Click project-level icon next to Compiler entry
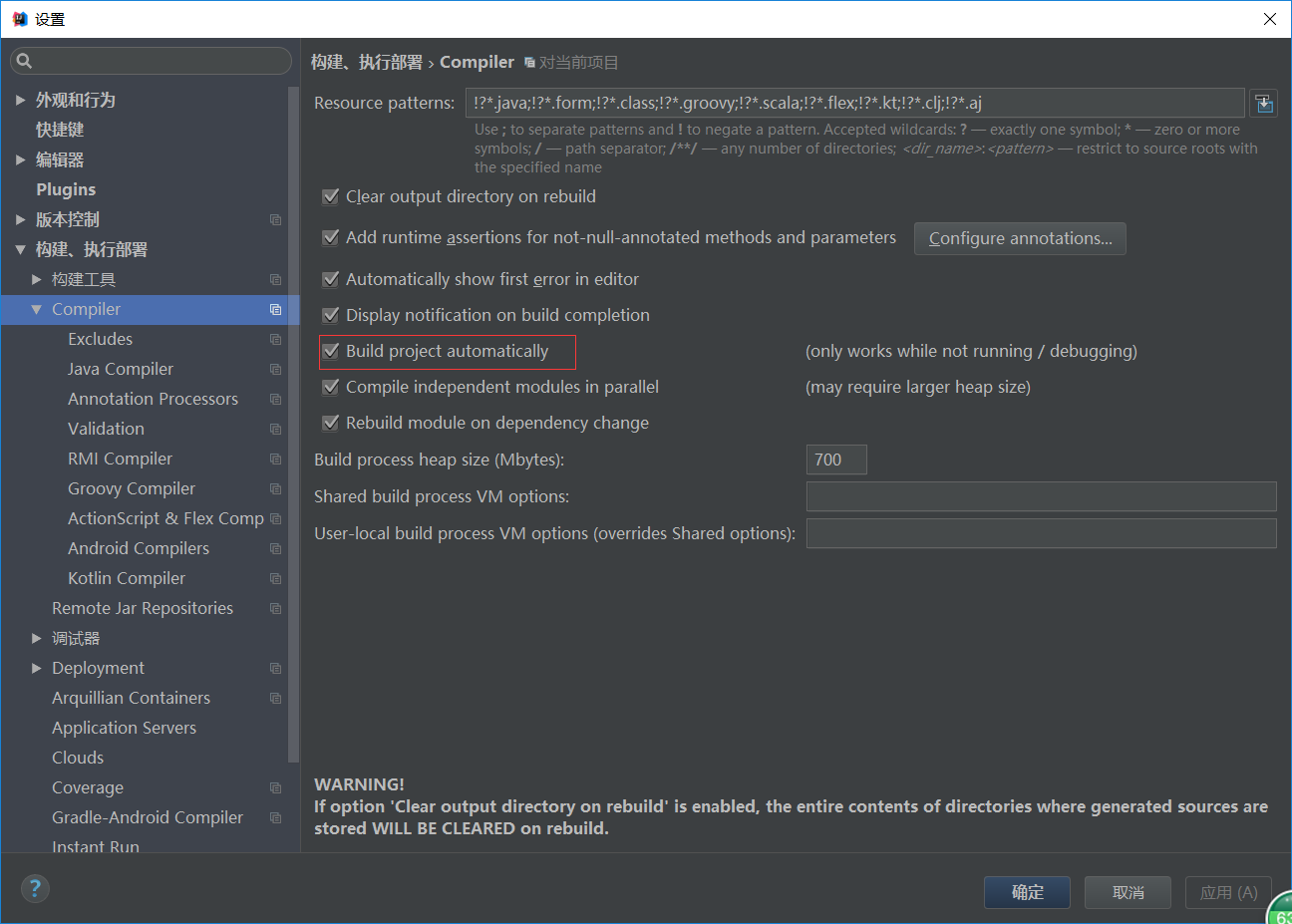The height and width of the screenshot is (924, 1292). coord(275,309)
